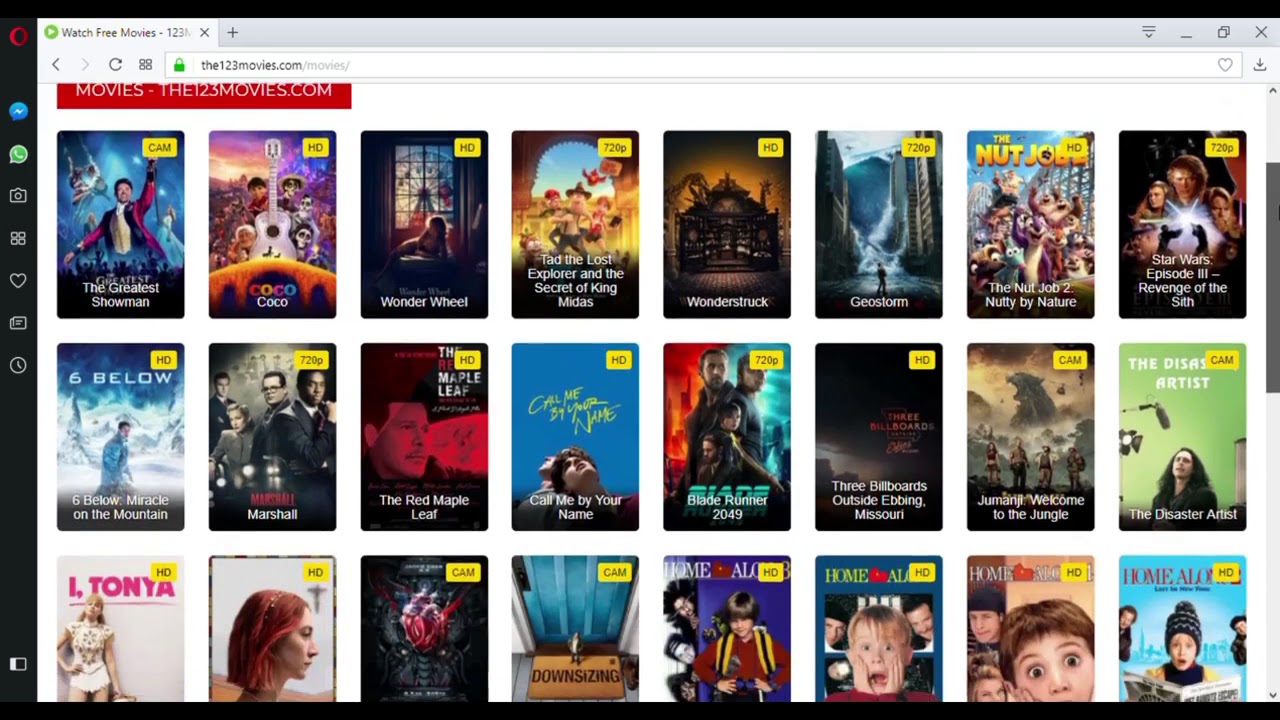Open the Geostorm movie poster
The height and width of the screenshot is (720, 1280).
879,224
